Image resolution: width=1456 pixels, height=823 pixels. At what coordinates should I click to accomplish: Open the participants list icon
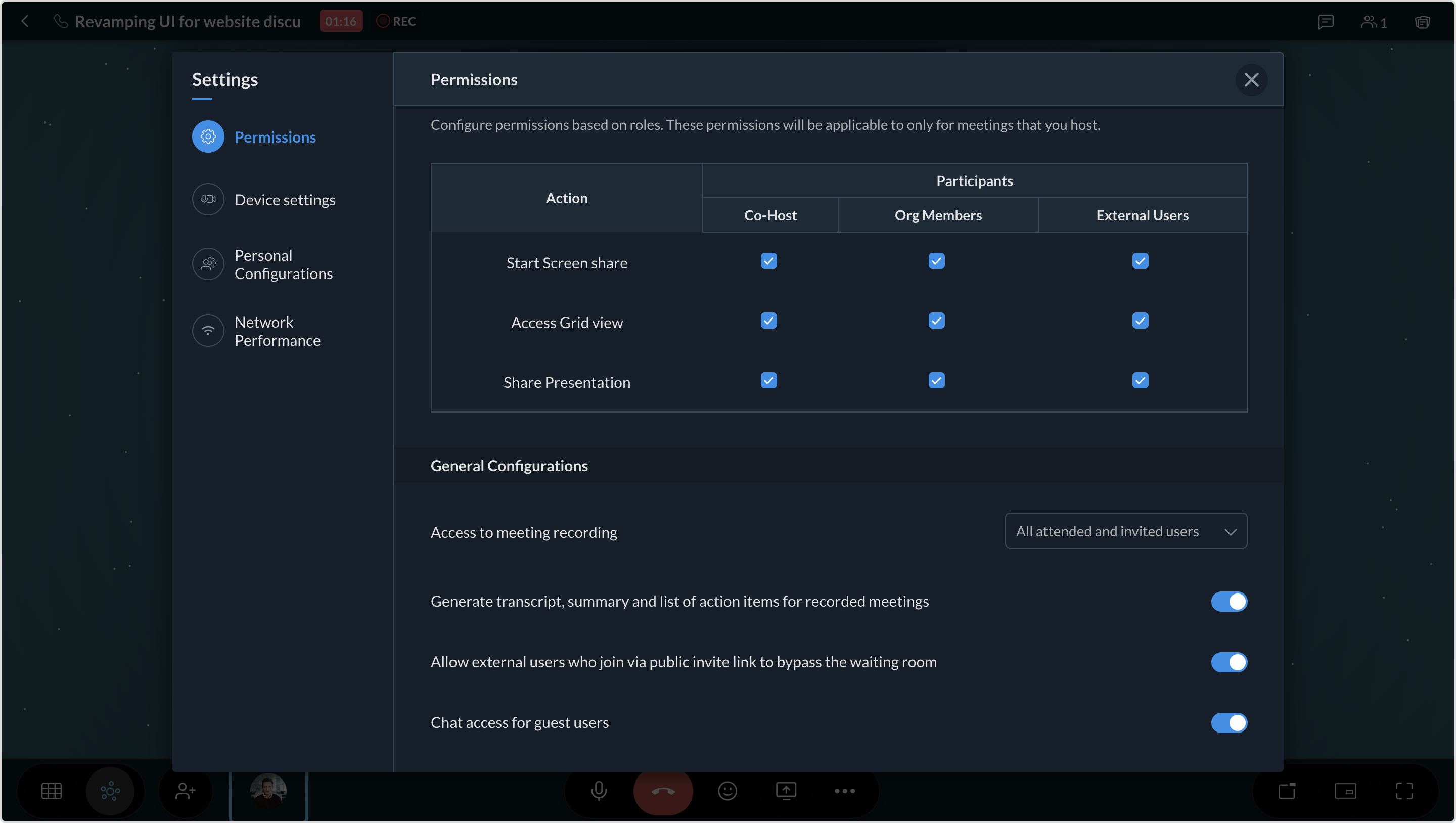(1374, 21)
